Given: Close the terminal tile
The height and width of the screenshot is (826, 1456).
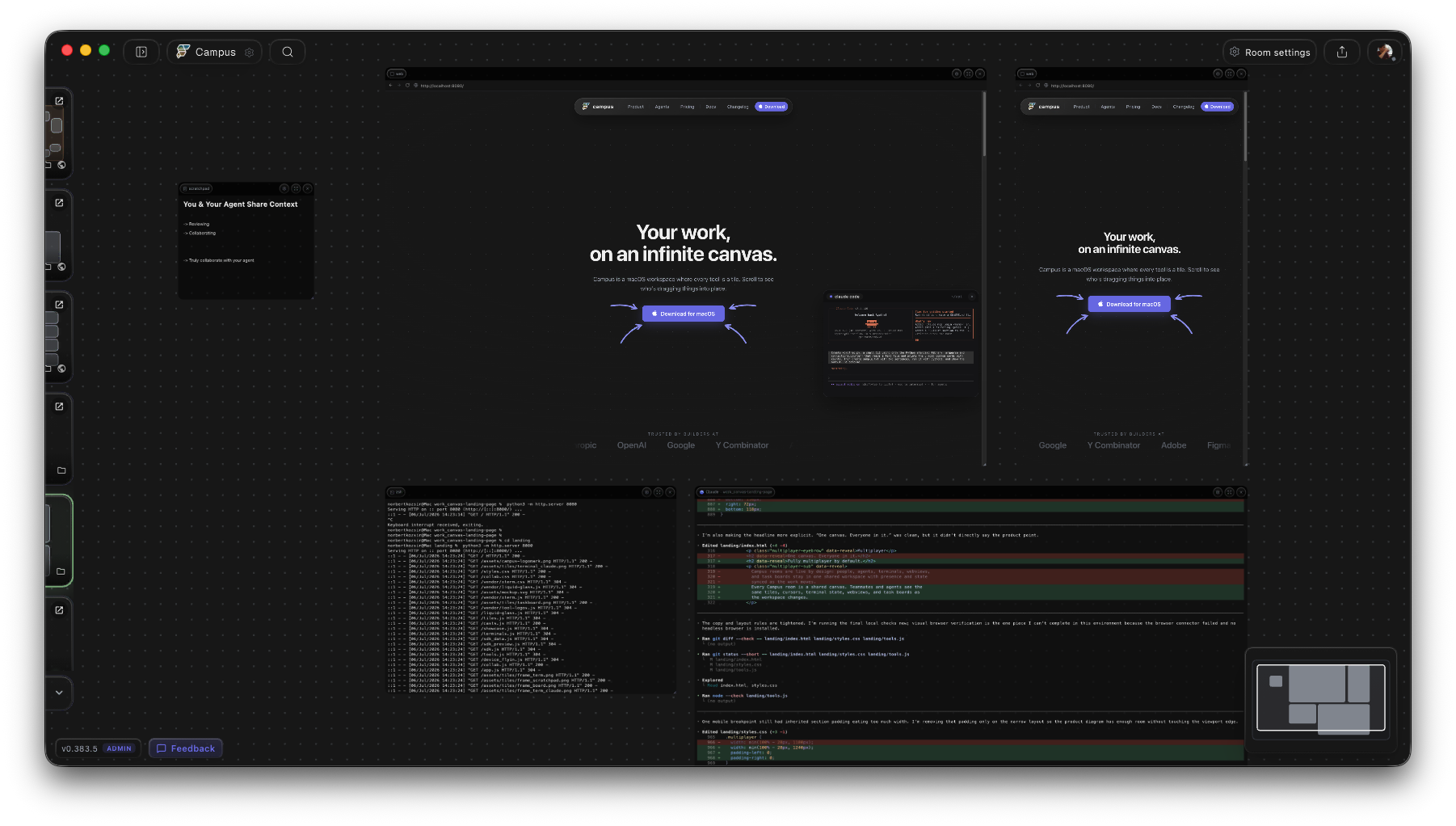Looking at the screenshot, I should [670, 492].
